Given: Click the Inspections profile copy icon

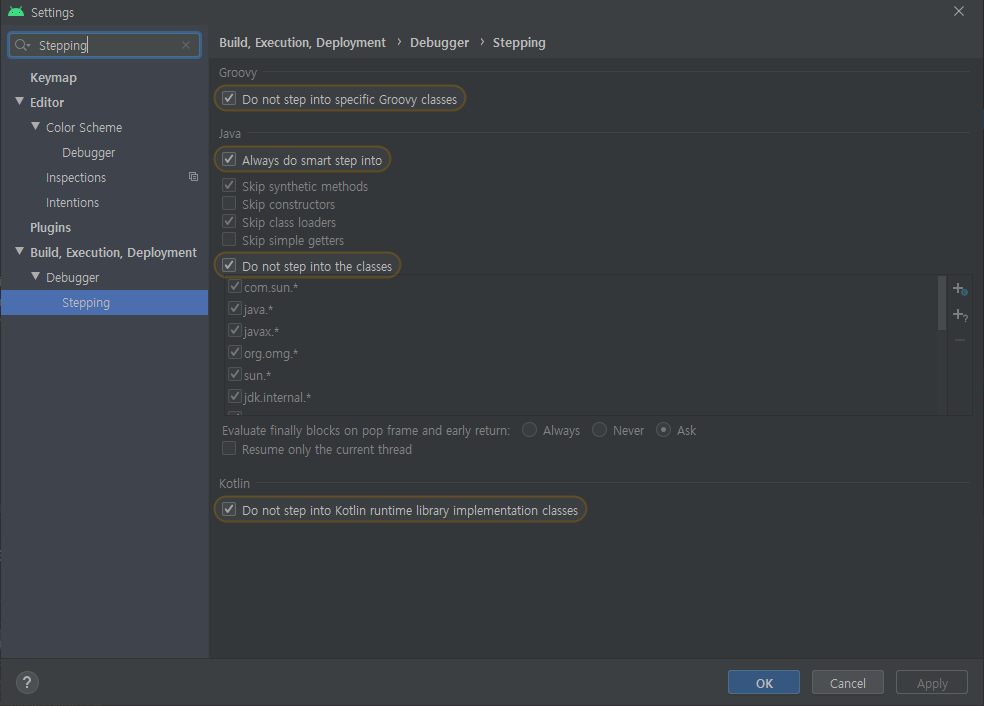Looking at the screenshot, I should [x=193, y=177].
